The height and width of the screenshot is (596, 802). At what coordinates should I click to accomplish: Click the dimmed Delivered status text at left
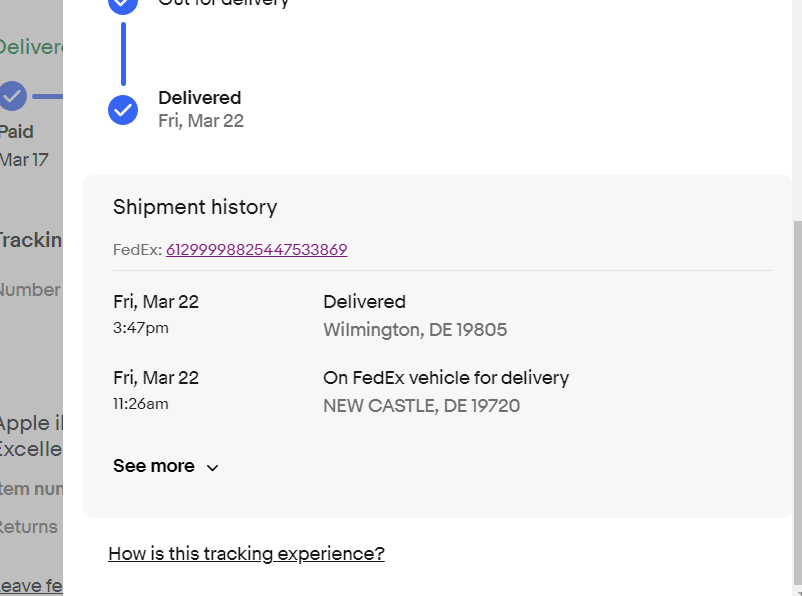coord(31,47)
